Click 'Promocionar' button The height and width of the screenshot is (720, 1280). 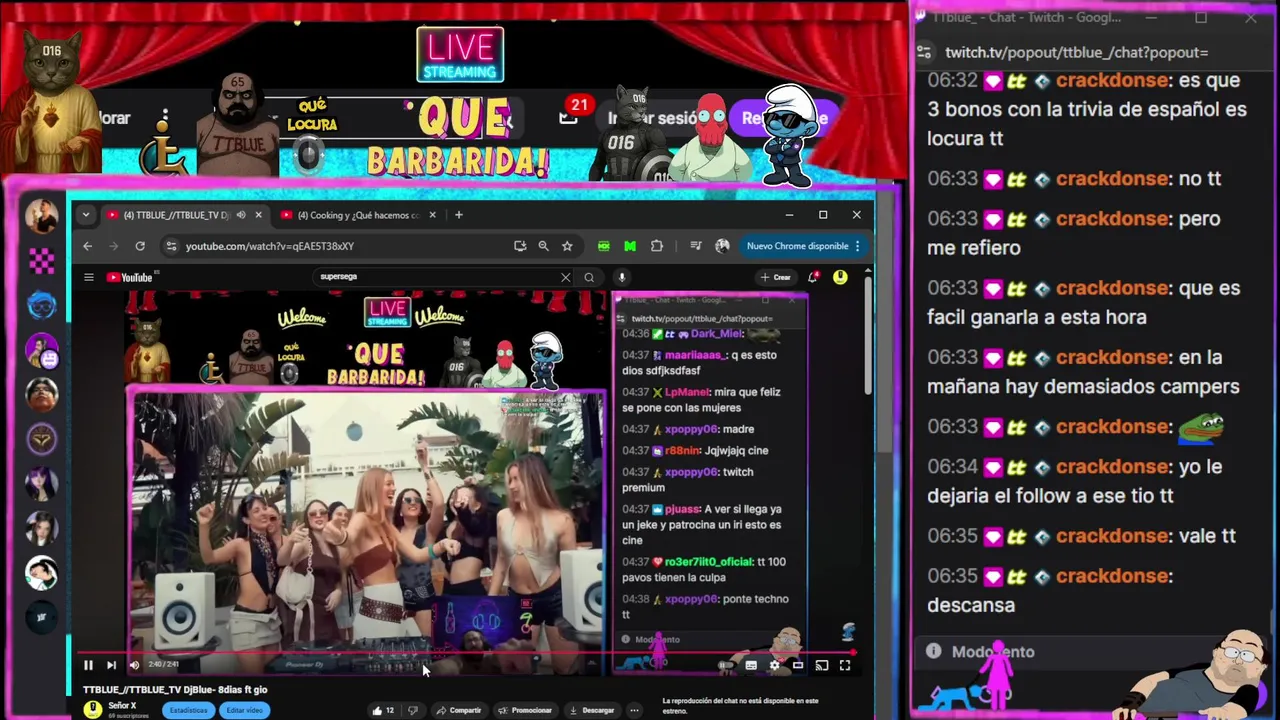click(x=525, y=710)
